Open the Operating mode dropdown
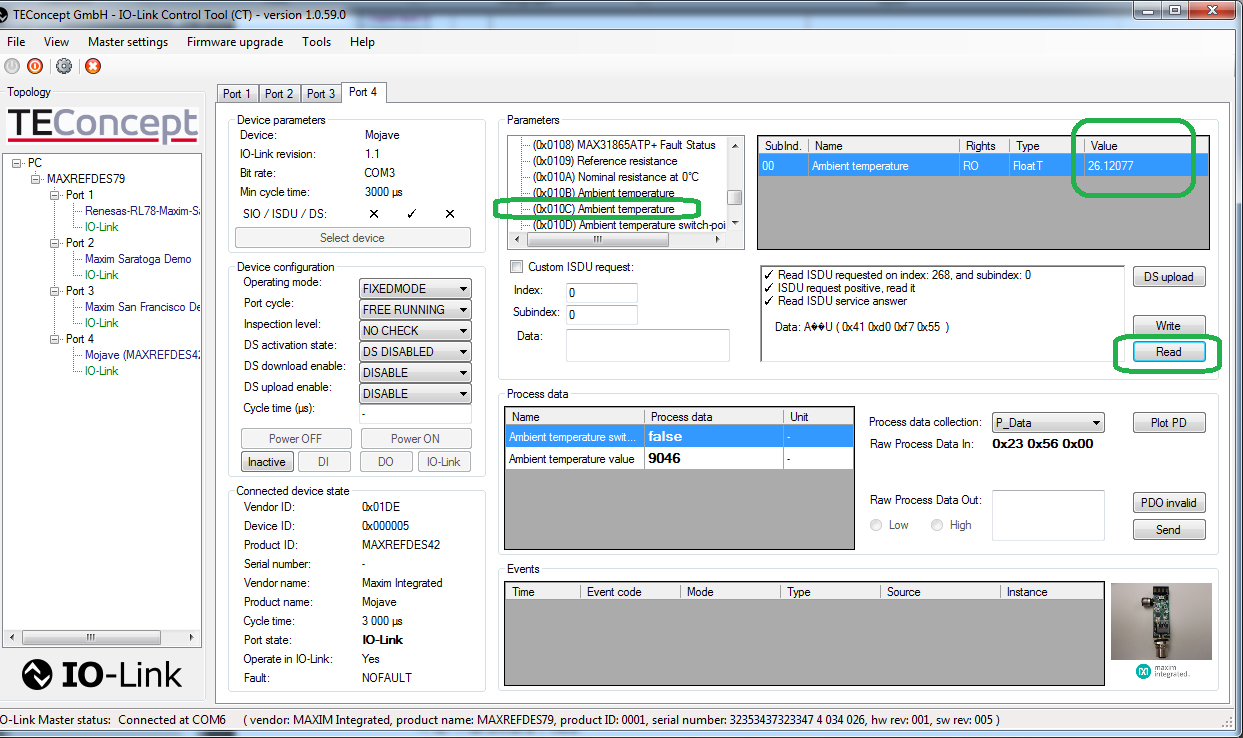Screen dimensions: 1243x738 pyautogui.click(x=415, y=288)
